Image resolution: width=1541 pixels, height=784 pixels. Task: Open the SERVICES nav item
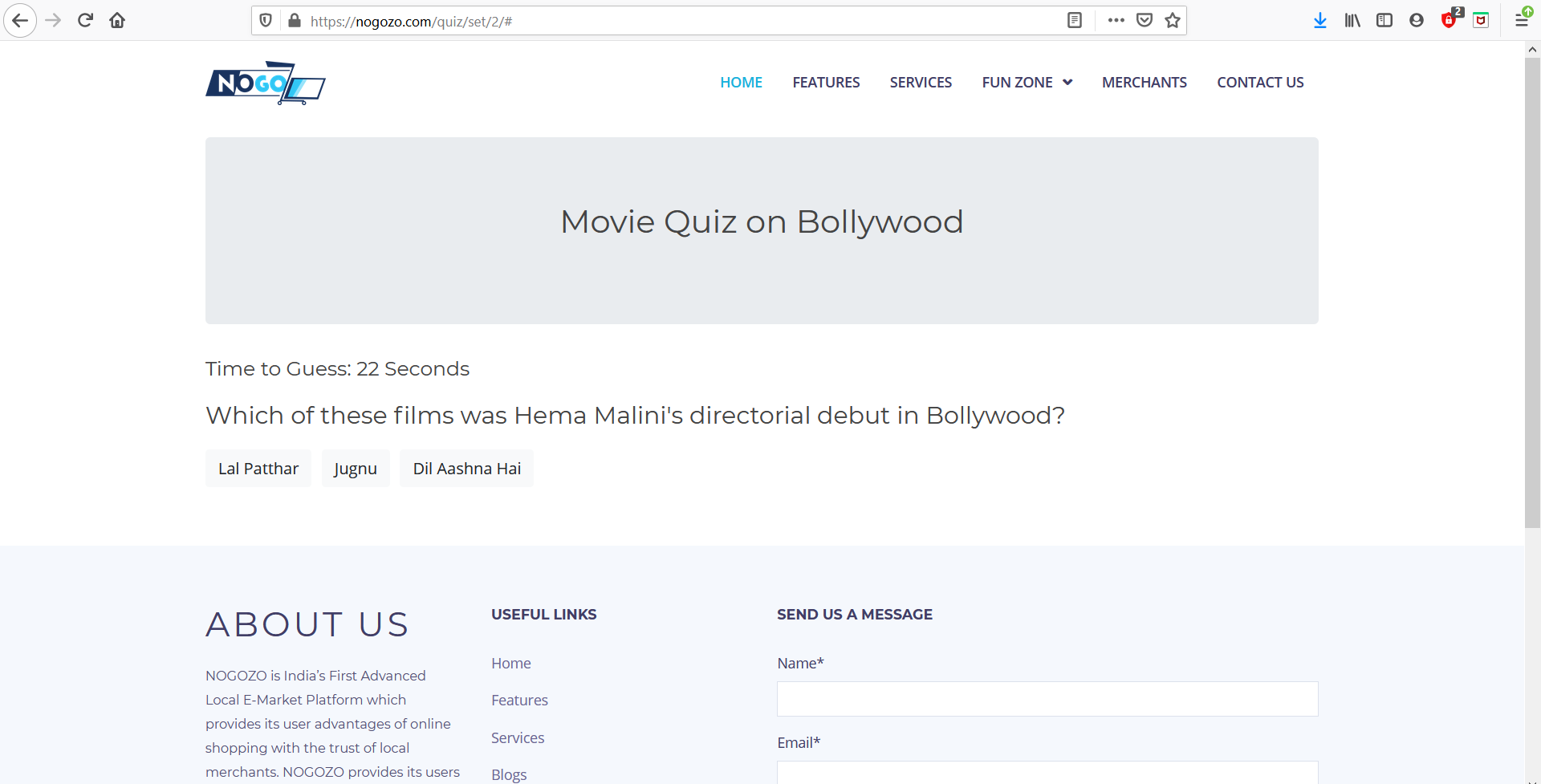921,83
